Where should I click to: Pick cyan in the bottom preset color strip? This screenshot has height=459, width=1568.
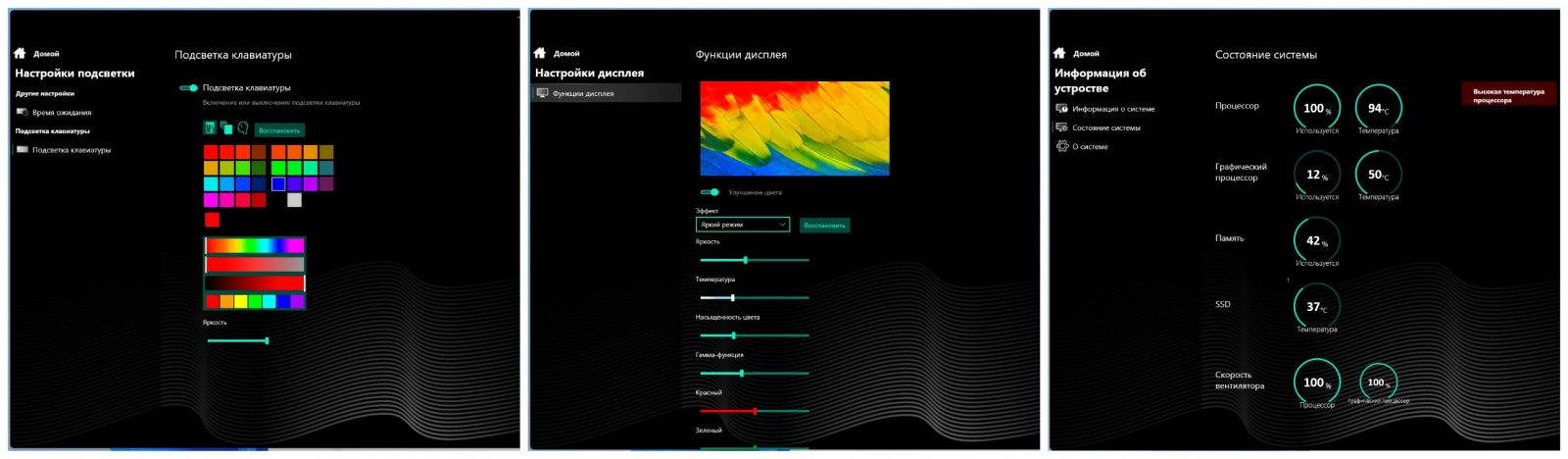[x=269, y=302]
